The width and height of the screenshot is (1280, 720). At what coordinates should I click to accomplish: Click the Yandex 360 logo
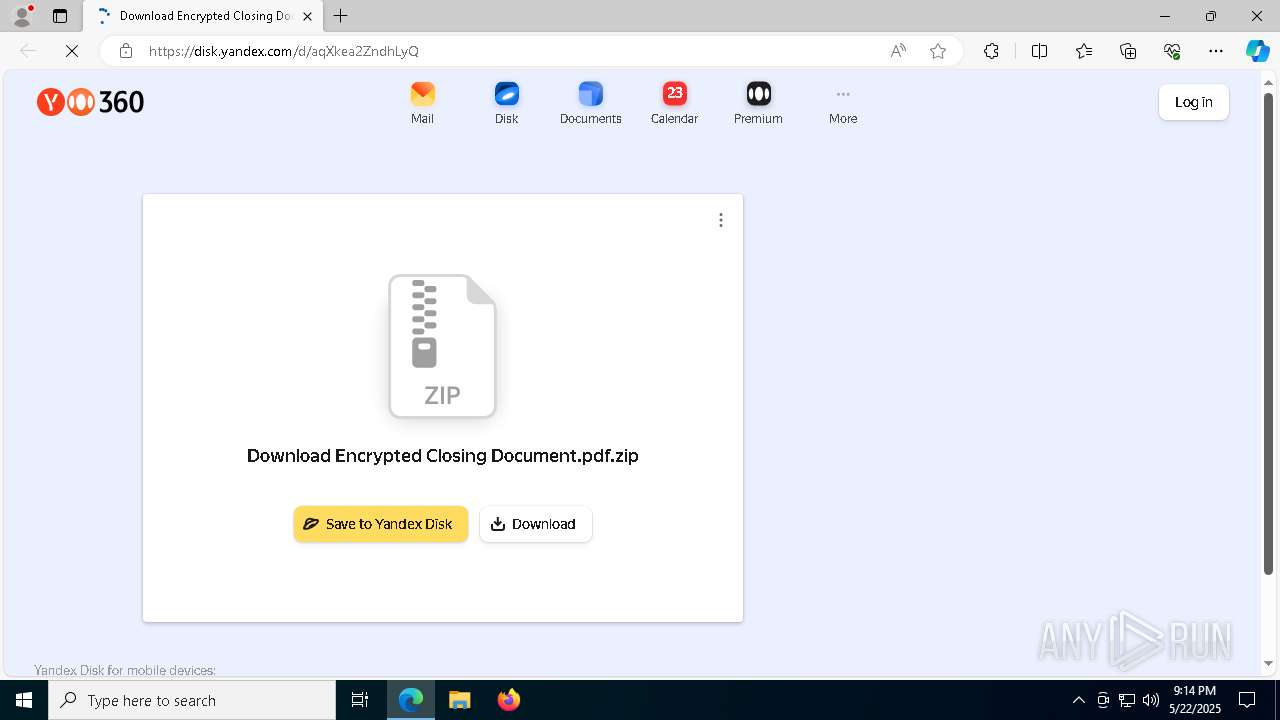(x=90, y=101)
